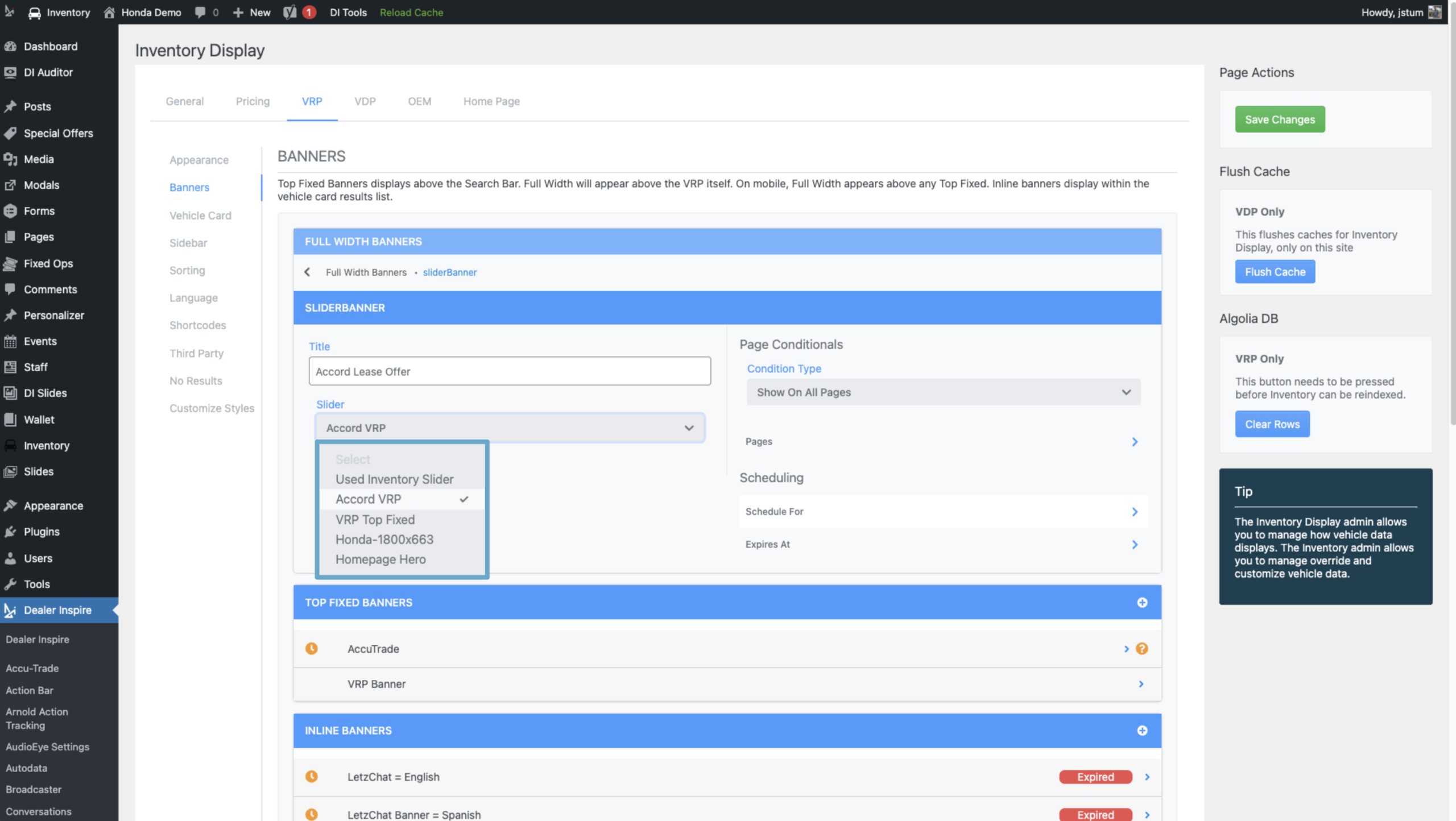Click the Dashboard icon in sidebar
1456x821 pixels.
(10, 46)
